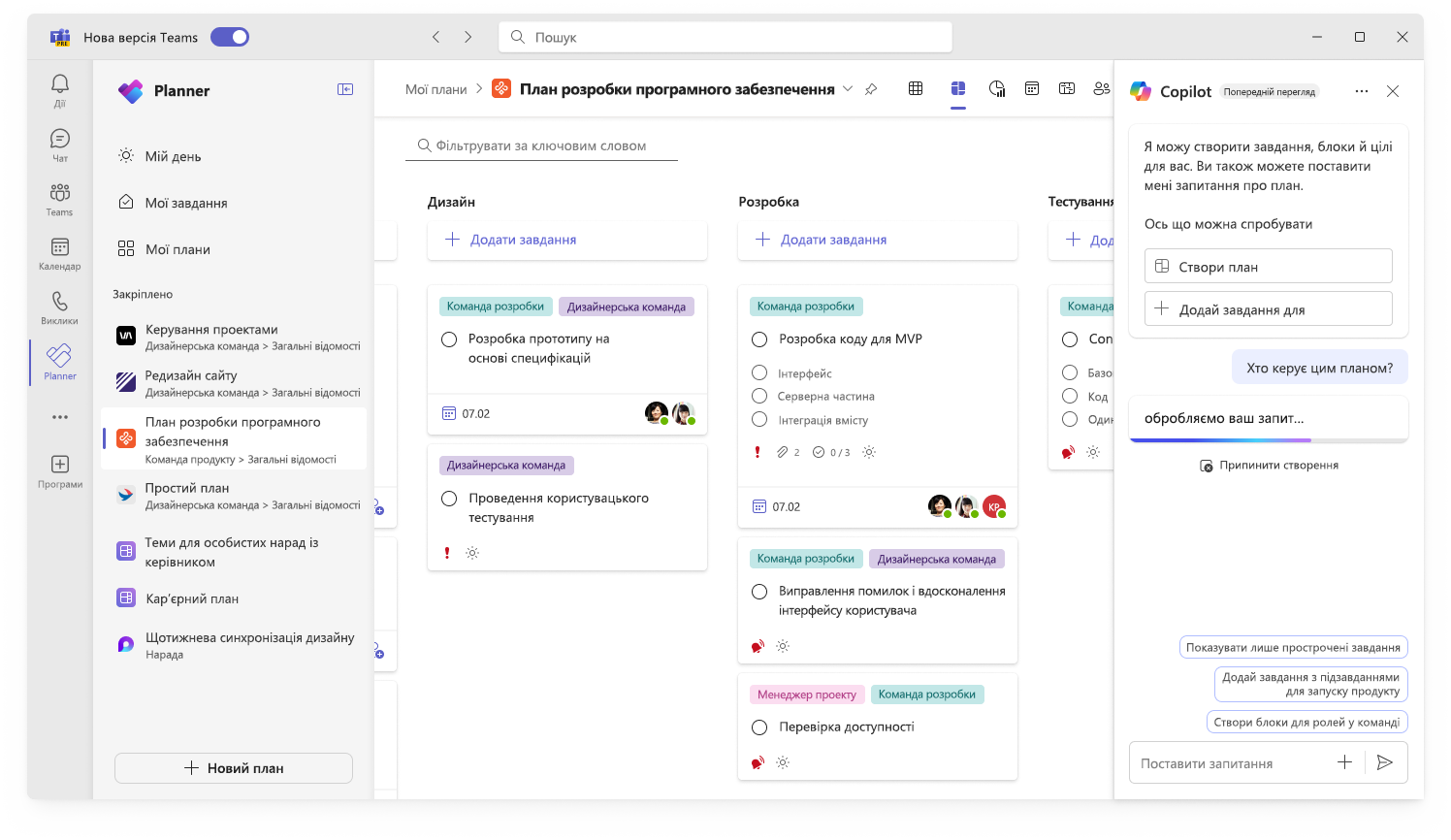Open the "Виклики" calls icon
Image resolution: width=1451 pixels, height=840 pixels.
tap(60, 307)
